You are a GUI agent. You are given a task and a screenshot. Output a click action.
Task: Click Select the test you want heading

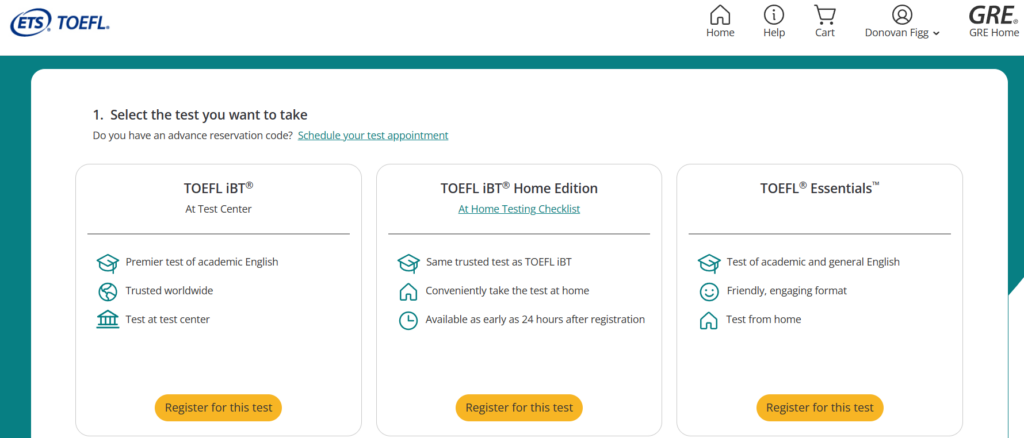click(200, 115)
